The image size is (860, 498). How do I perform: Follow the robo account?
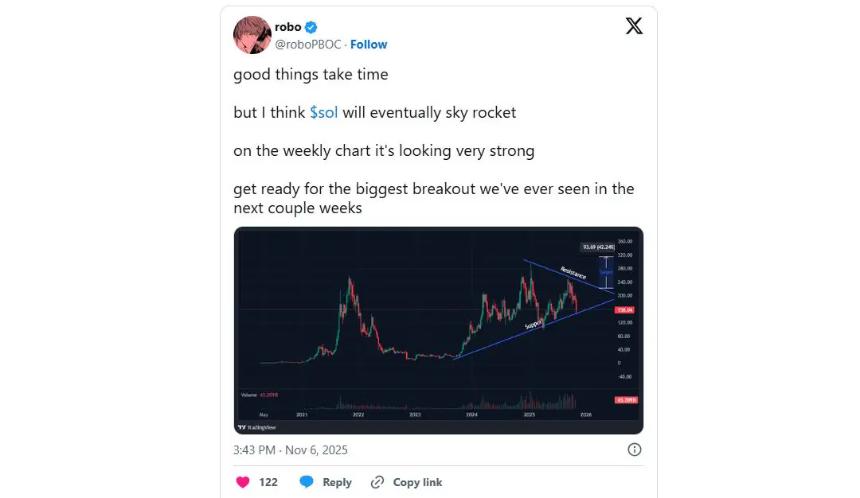tap(369, 44)
